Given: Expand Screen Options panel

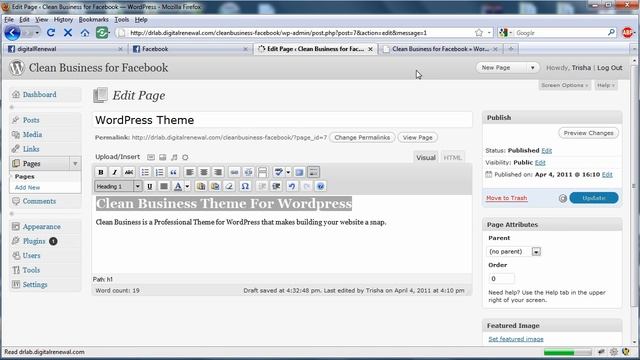Looking at the screenshot, I should [564, 85].
